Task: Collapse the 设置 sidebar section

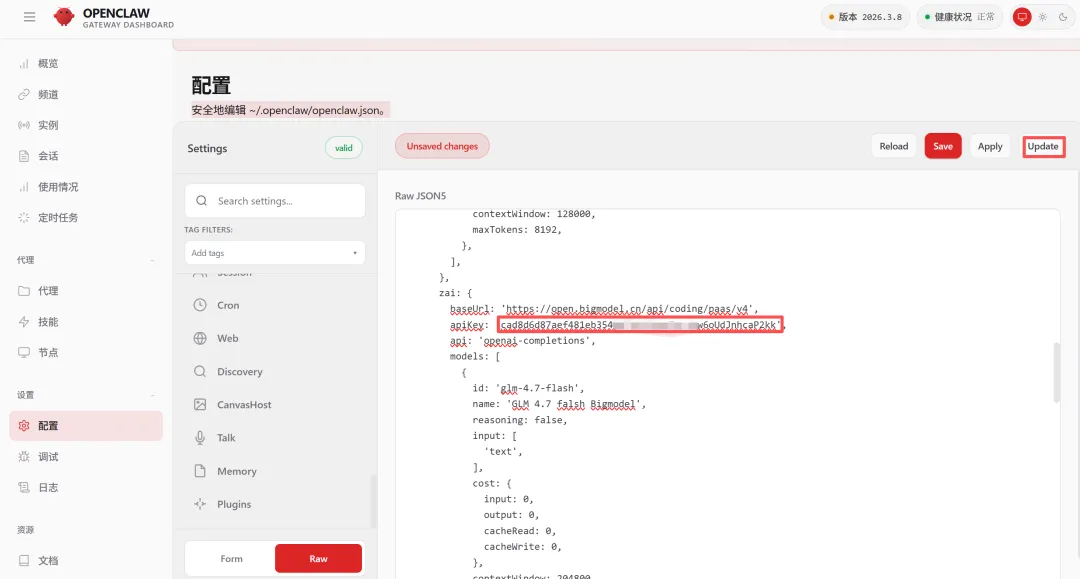Action: (x=152, y=395)
